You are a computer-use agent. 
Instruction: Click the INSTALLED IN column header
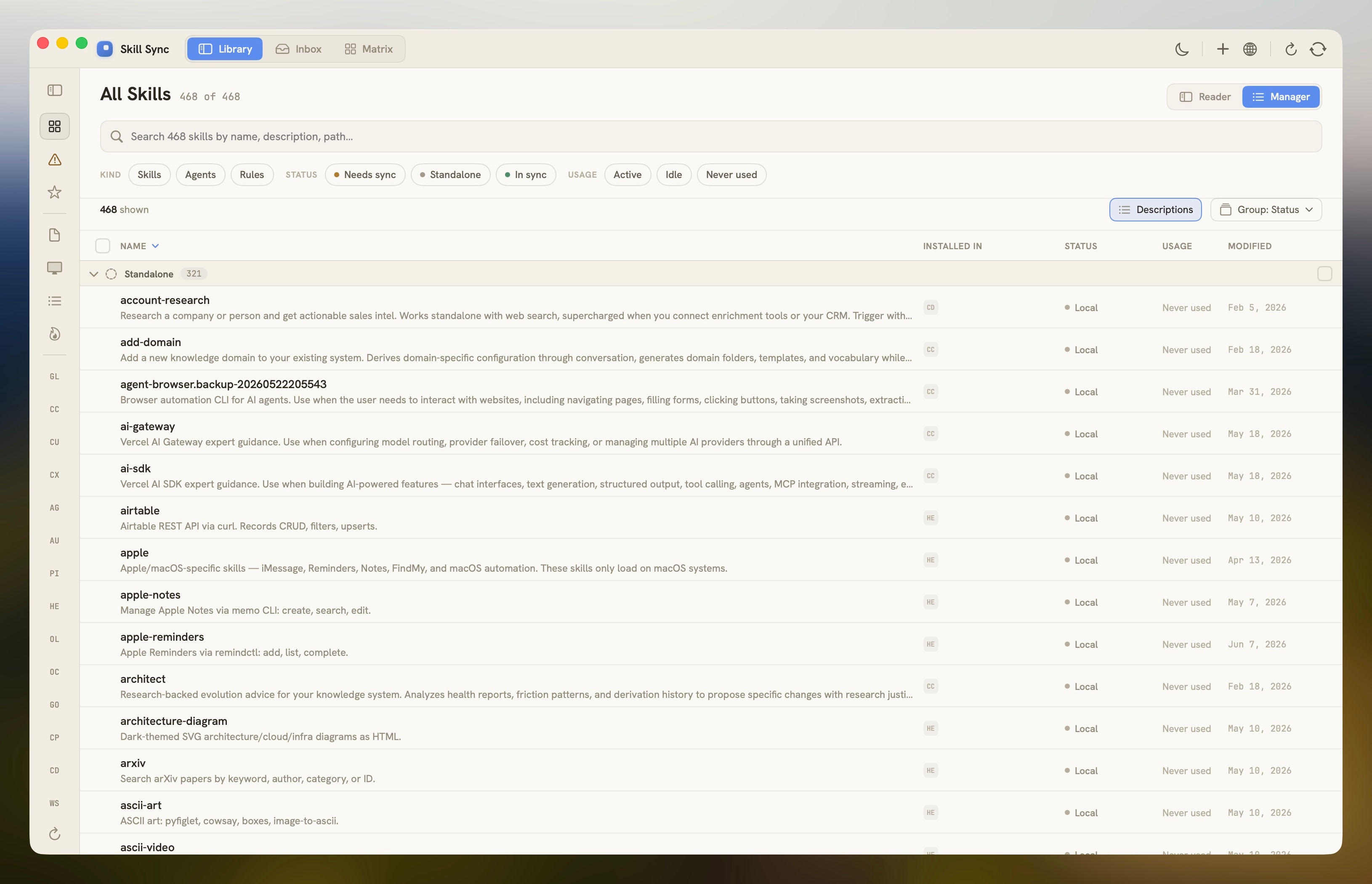(x=952, y=246)
